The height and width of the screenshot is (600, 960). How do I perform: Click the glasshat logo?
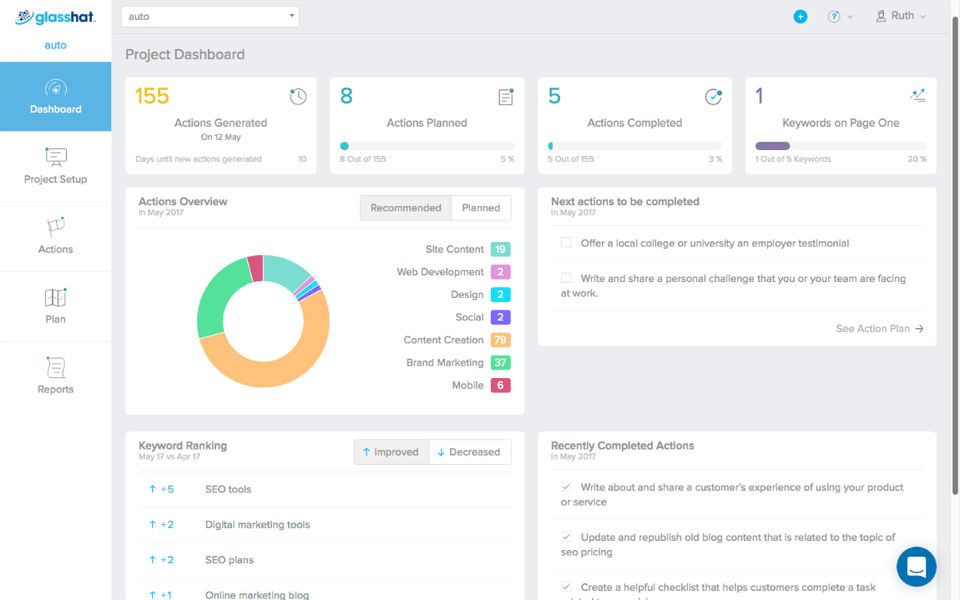pyautogui.click(x=55, y=17)
